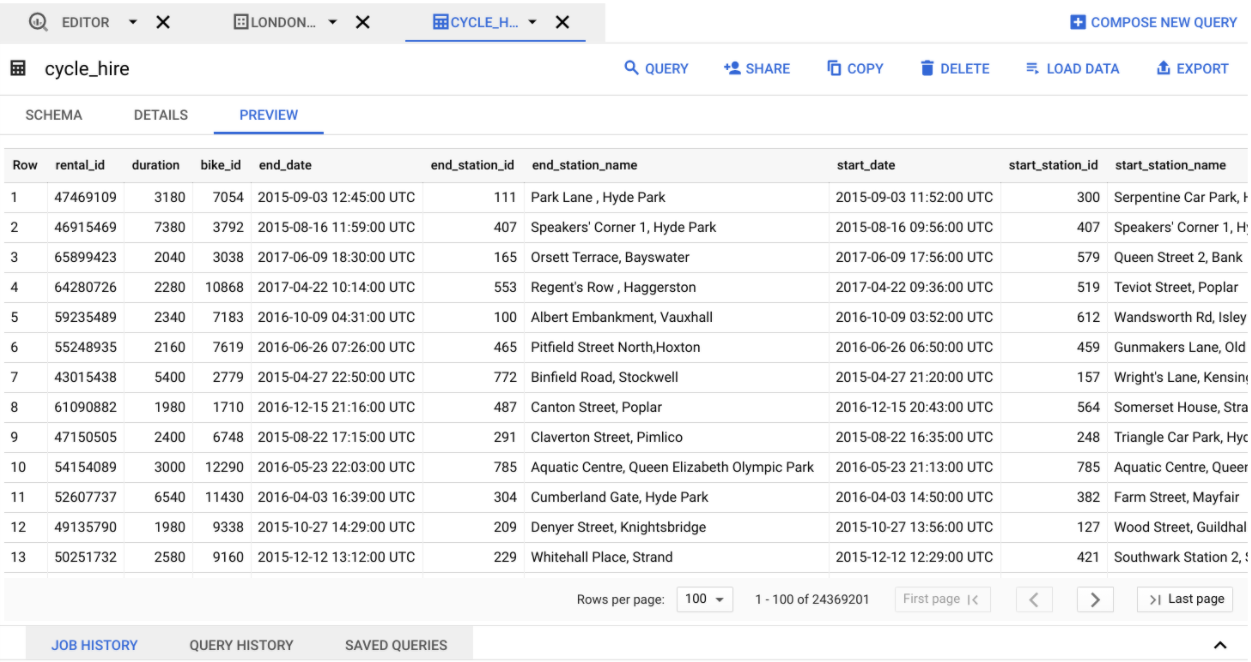1251x662 pixels.
Task: Collapse the bottom history panel chevron
Action: [x=1220, y=644]
